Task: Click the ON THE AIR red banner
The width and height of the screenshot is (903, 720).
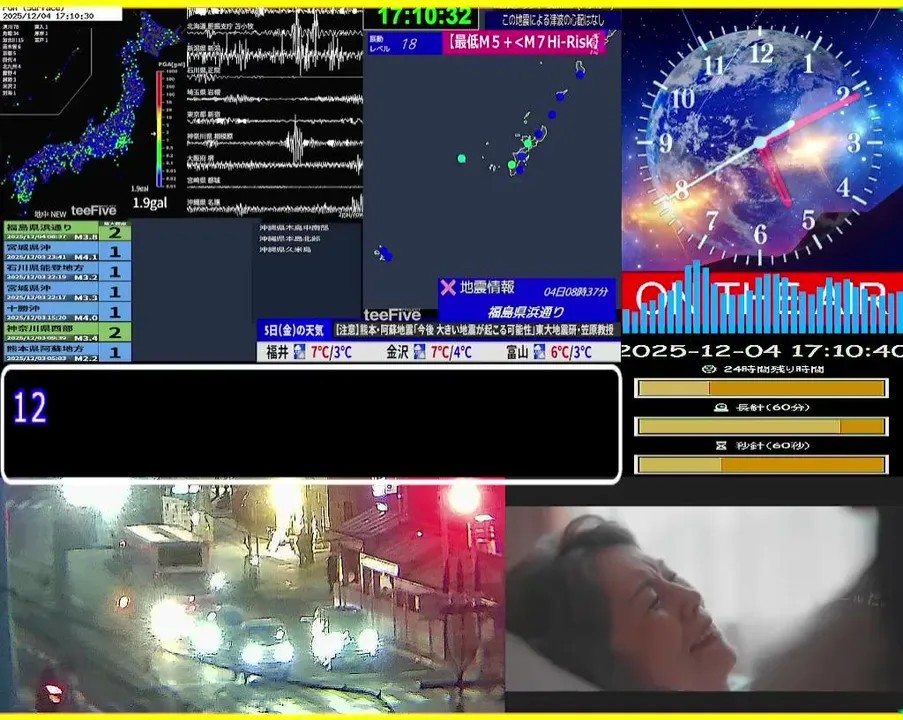Action: point(762,301)
